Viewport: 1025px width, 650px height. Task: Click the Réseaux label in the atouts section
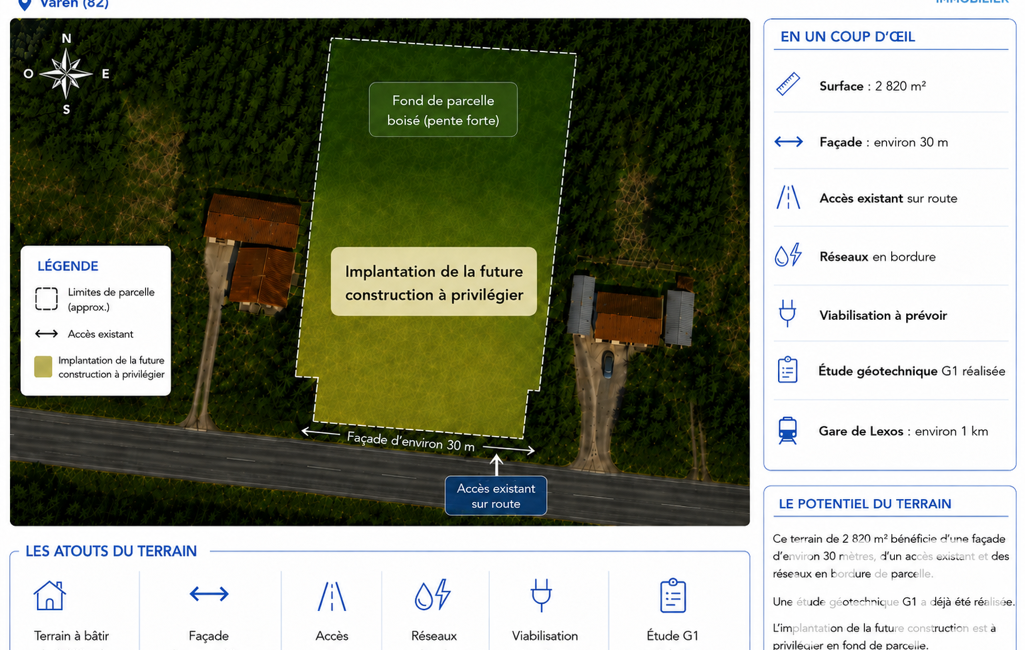[x=434, y=636]
